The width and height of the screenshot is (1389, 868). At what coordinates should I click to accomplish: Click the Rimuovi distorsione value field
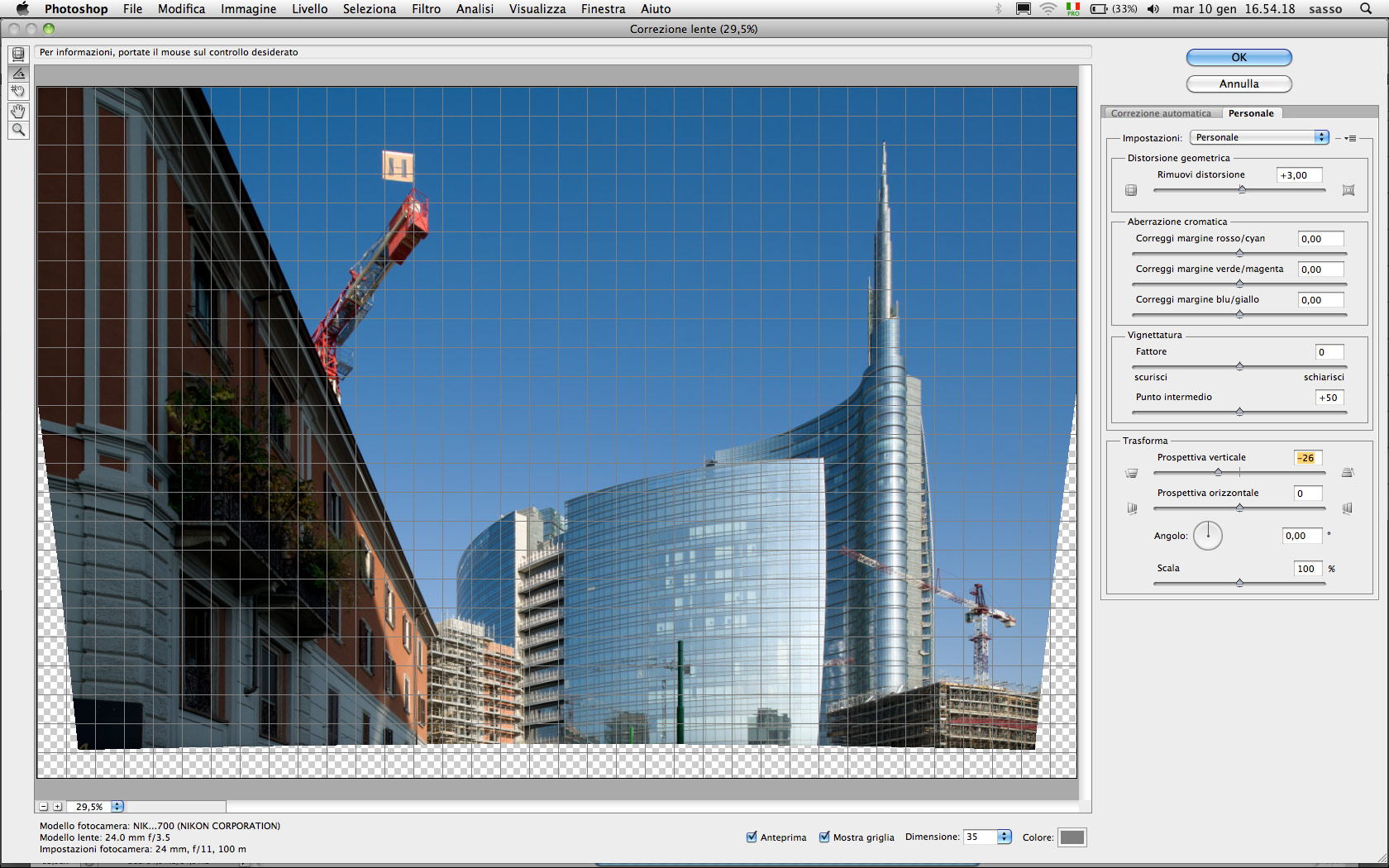click(1300, 175)
